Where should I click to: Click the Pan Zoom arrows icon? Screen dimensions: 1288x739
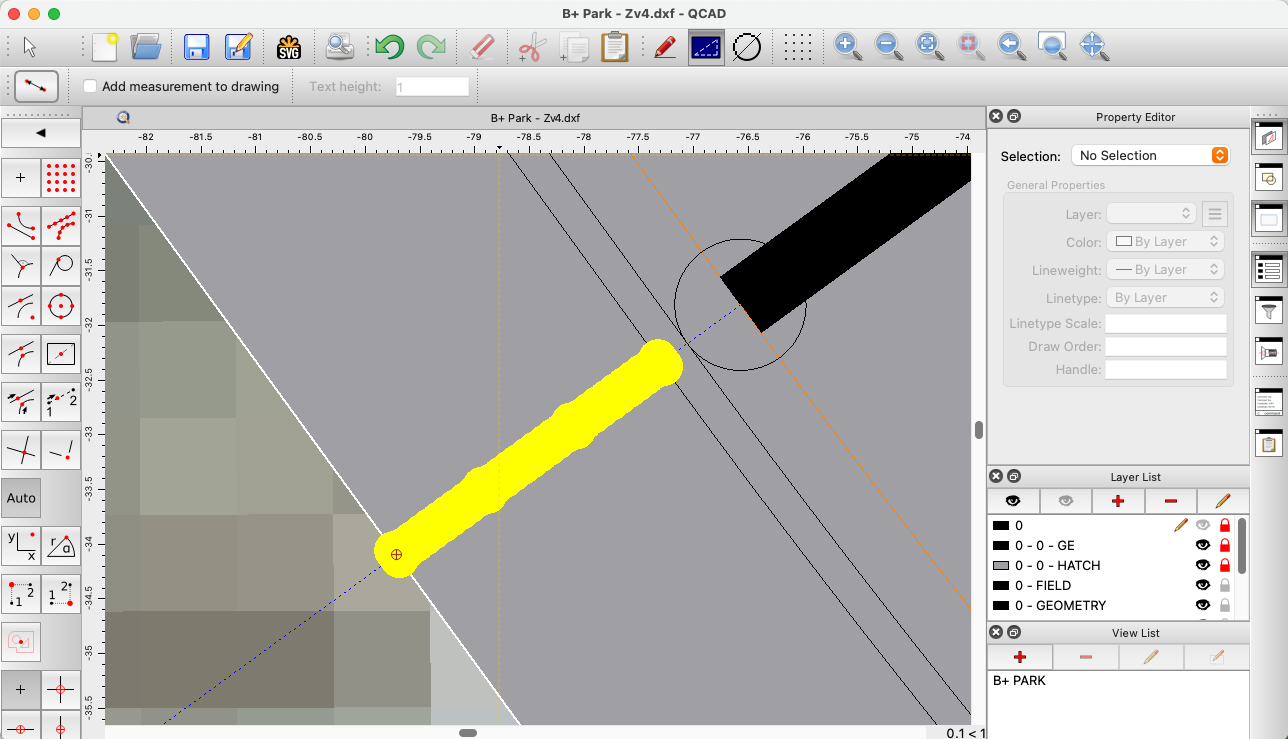[1093, 47]
